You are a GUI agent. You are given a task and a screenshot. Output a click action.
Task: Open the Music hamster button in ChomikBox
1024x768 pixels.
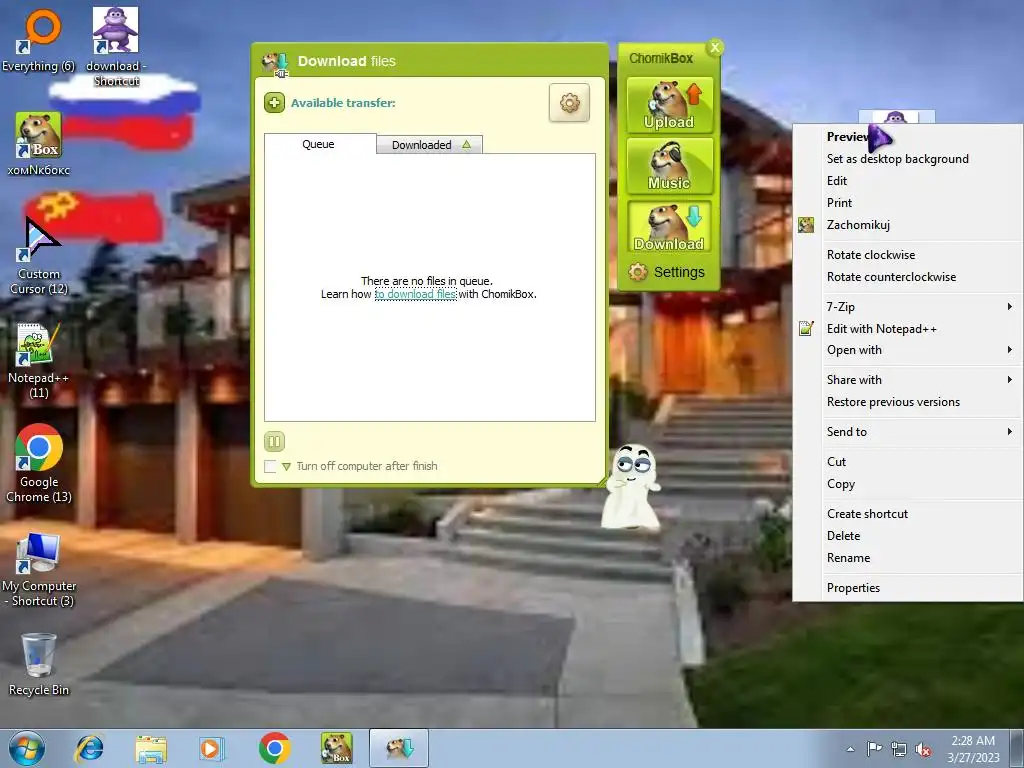point(669,166)
